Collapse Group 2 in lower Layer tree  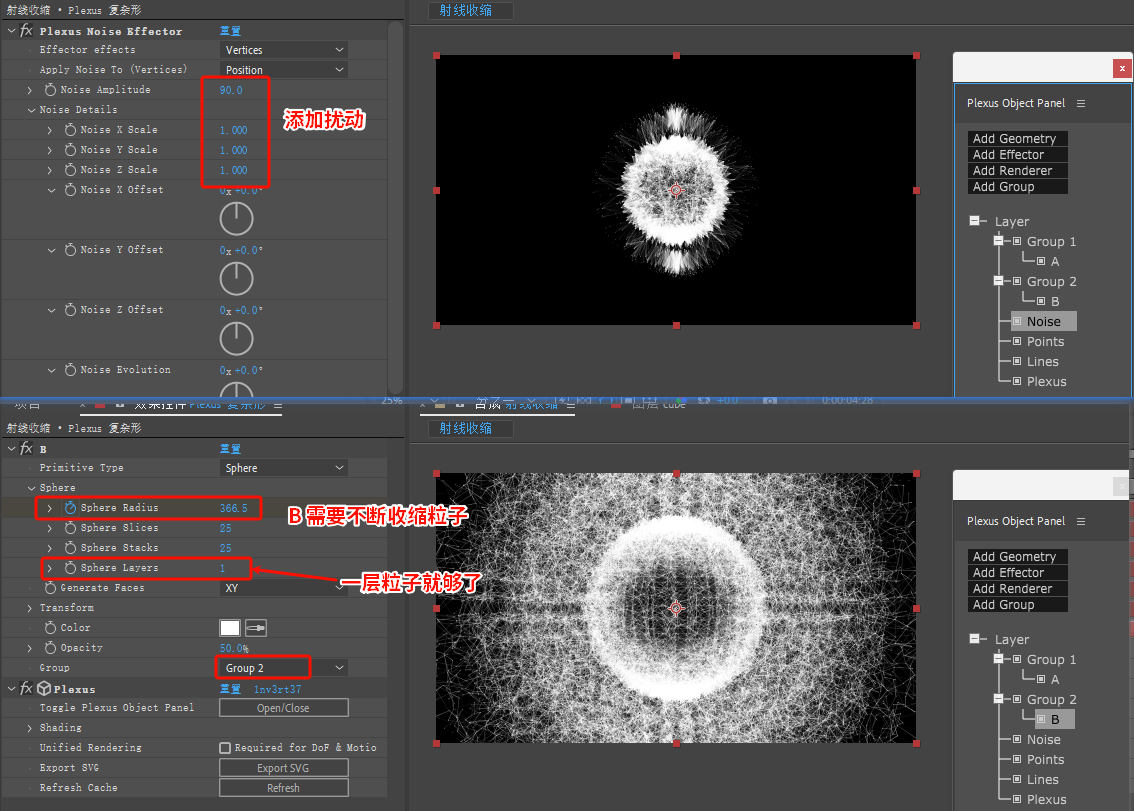tap(998, 699)
